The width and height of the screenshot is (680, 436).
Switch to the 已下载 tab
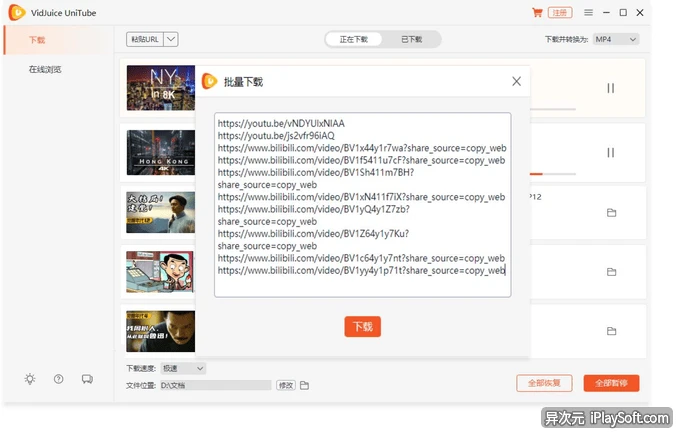click(x=411, y=39)
